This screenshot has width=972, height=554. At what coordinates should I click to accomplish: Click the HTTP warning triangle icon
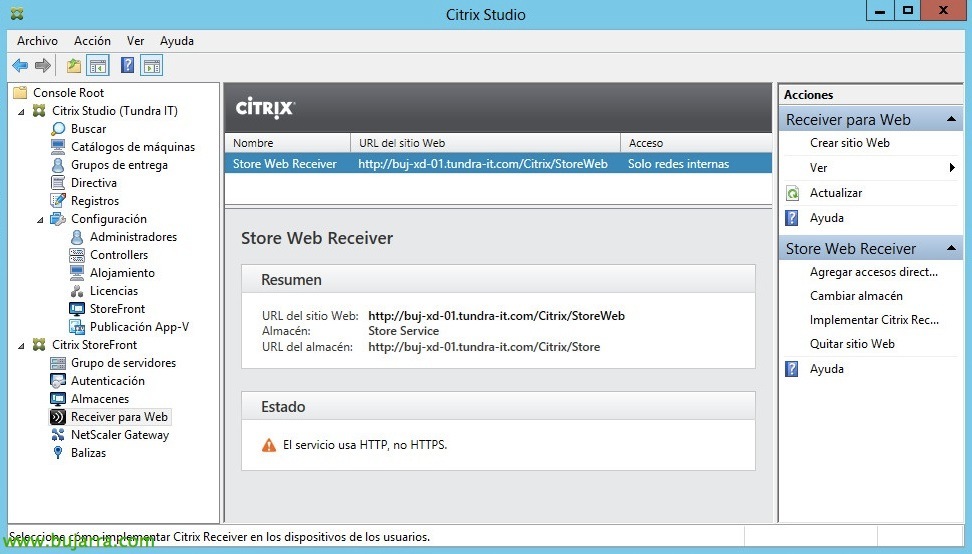268,445
